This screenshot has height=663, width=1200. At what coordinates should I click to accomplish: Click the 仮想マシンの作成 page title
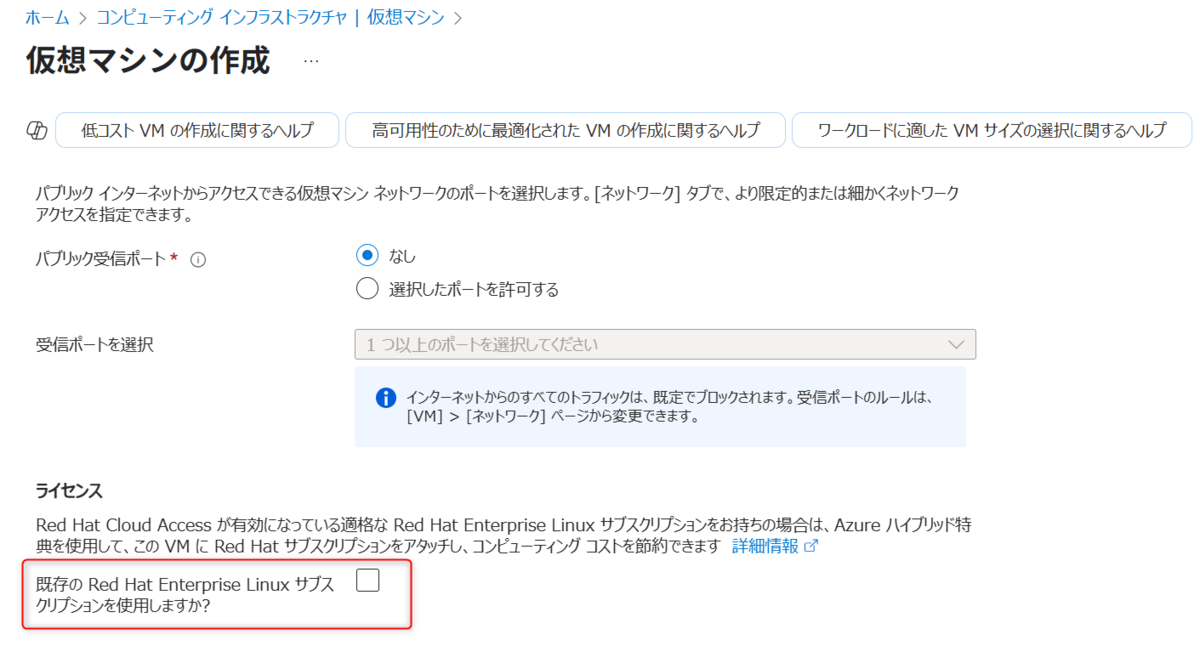(148, 61)
